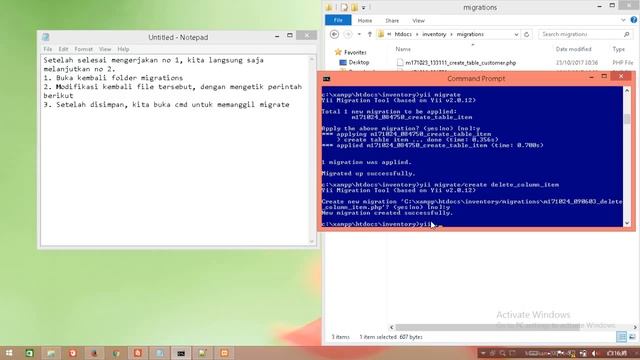Screen dimensions: 640x360
Task: Open Explorer help question mark icon
Action: pos(634,20)
